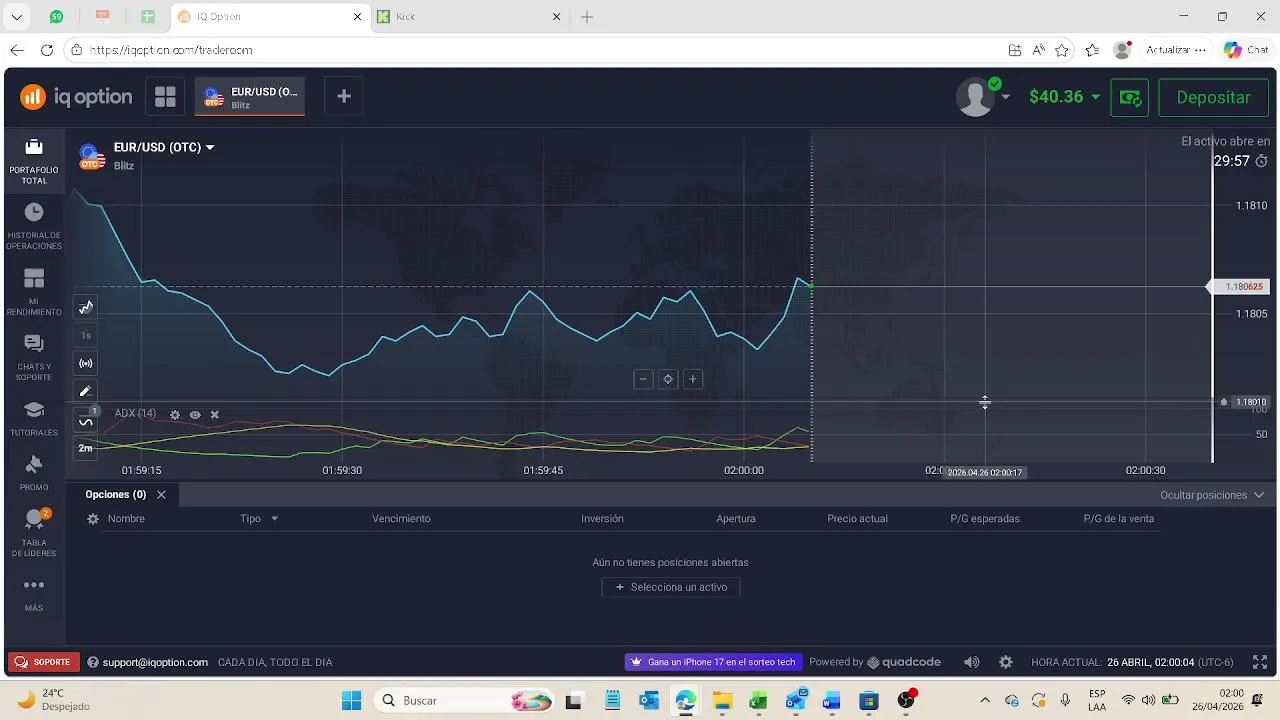Image resolution: width=1280 pixels, height=720 pixels.
Task: Click the taskbar Buscar search box
Action: tap(465, 700)
